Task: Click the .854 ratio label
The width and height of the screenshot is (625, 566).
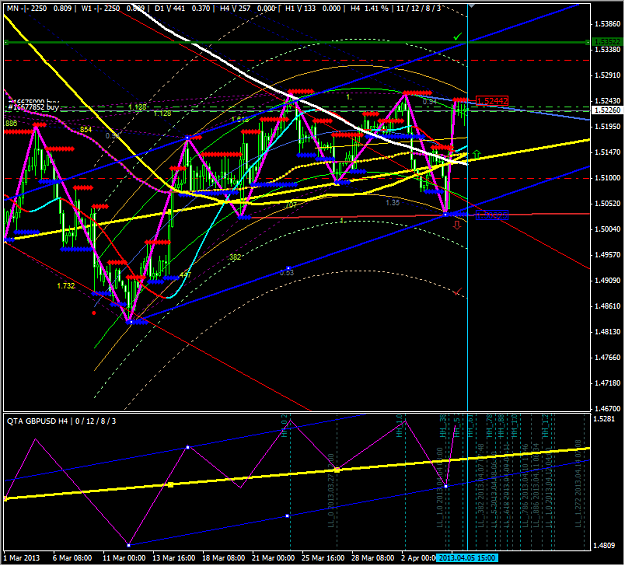Action: point(85,130)
